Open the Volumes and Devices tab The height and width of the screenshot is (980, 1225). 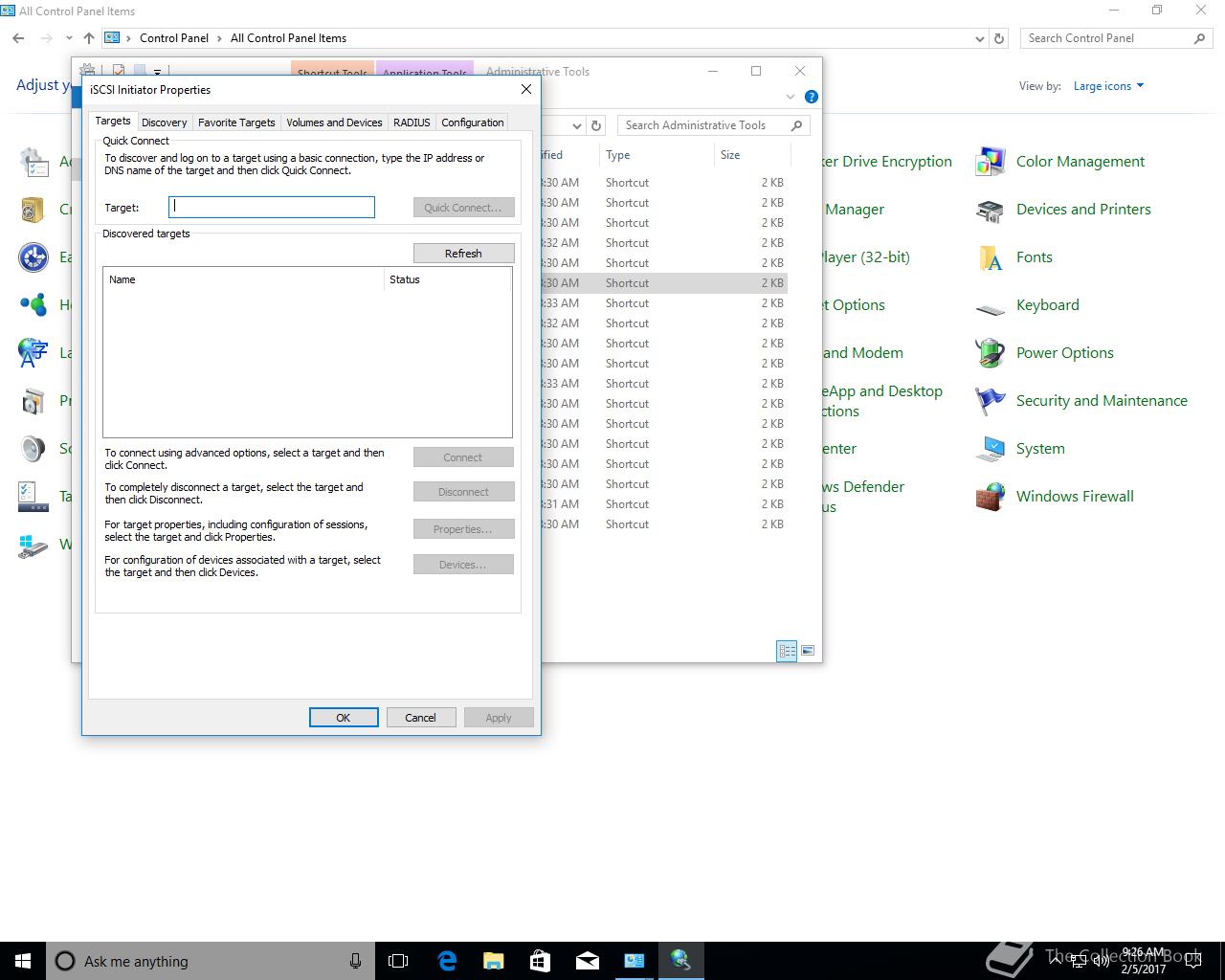point(334,122)
